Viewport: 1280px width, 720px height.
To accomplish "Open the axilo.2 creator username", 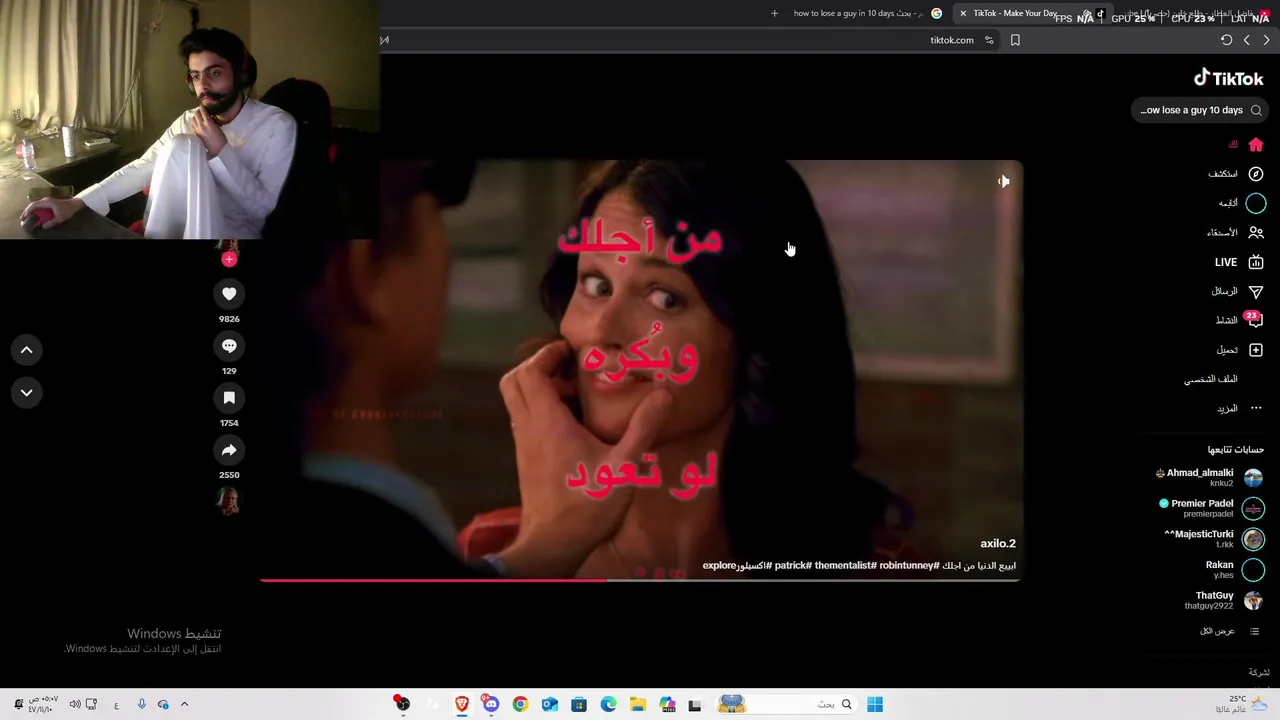I will 997,544.
